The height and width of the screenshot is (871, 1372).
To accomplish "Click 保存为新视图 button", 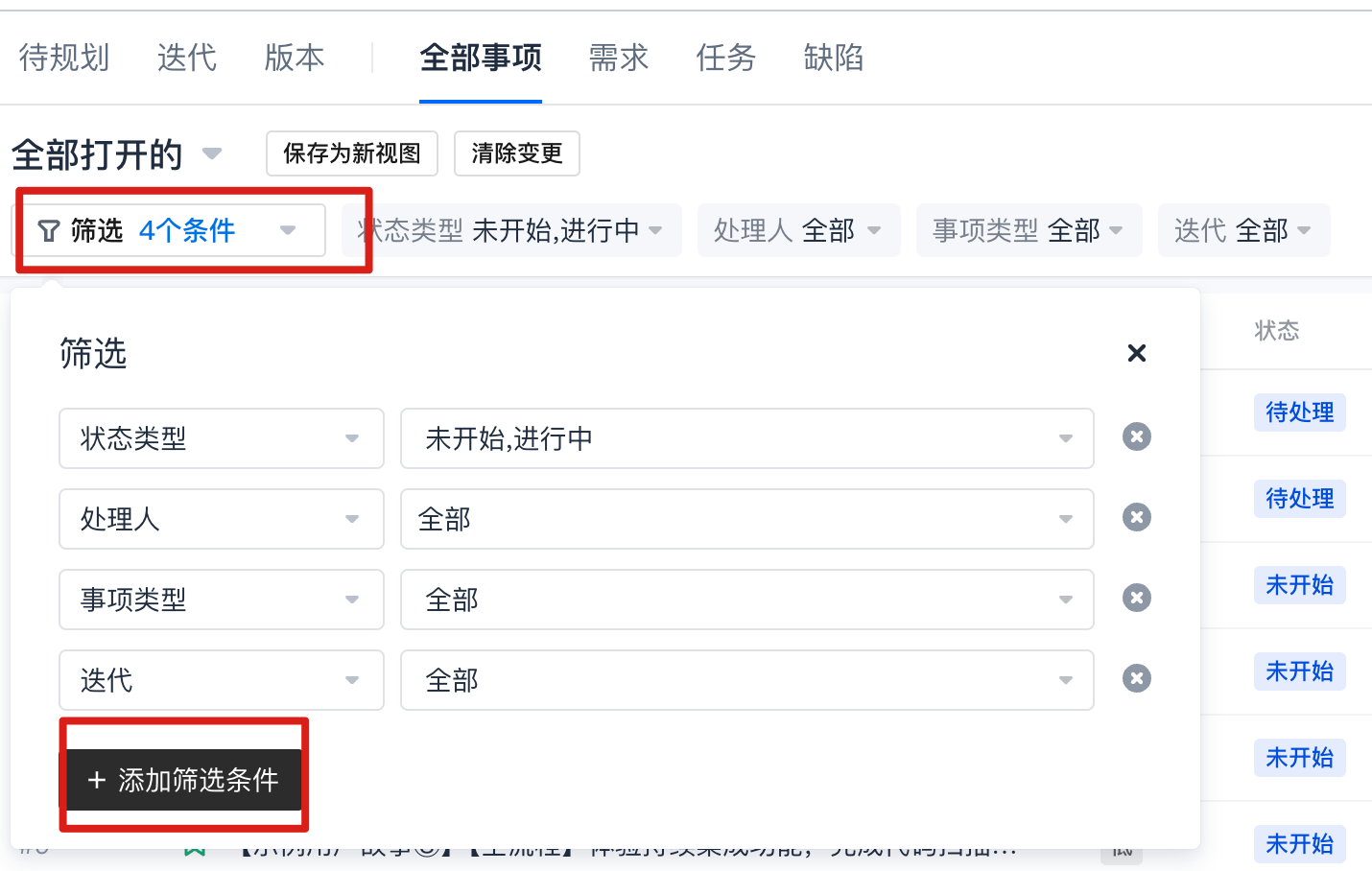I will (x=352, y=153).
